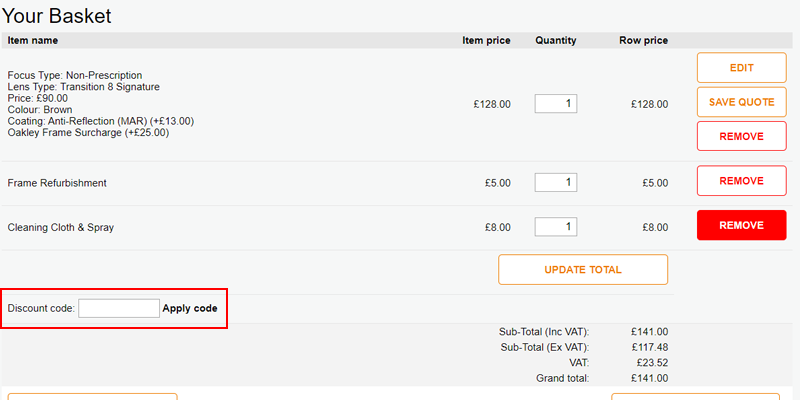Click the Frame Refurbishment item name
This screenshot has width=800, height=400.
pyautogui.click(x=57, y=183)
